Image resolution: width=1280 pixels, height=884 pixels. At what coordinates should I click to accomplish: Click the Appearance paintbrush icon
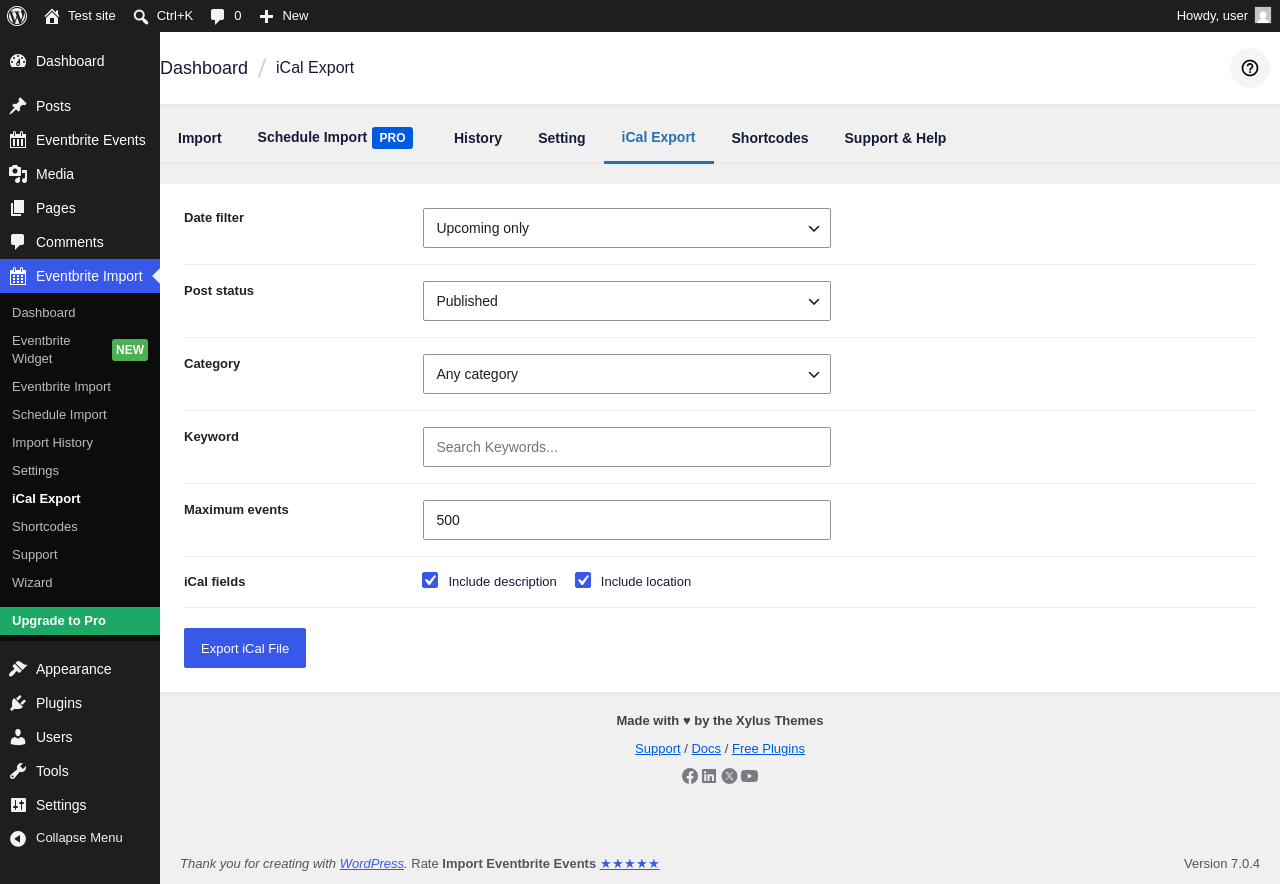(18, 669)
